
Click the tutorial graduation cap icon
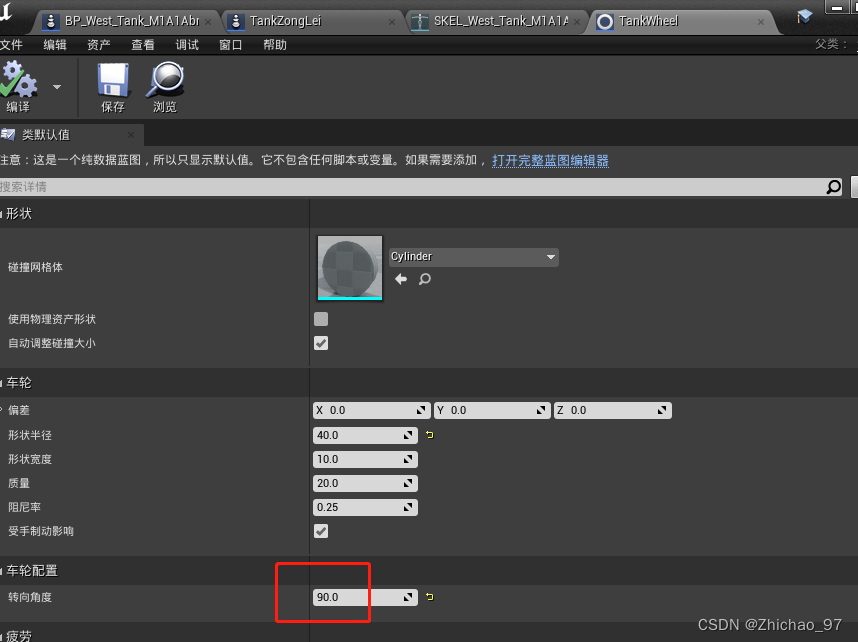pos(804,16)
